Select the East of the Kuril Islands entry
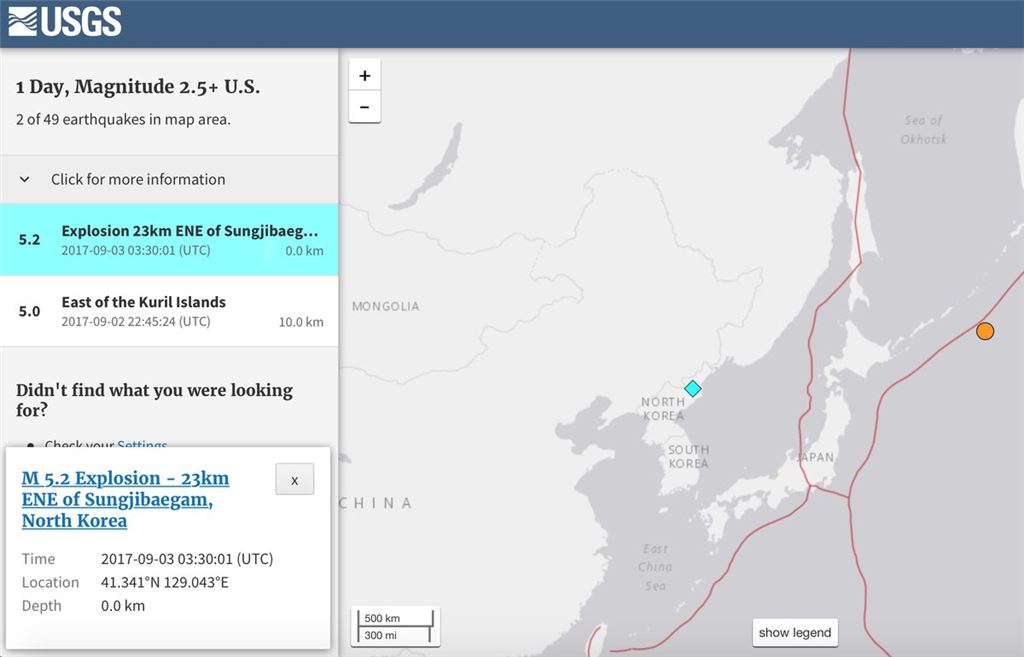 pos(169,311)
